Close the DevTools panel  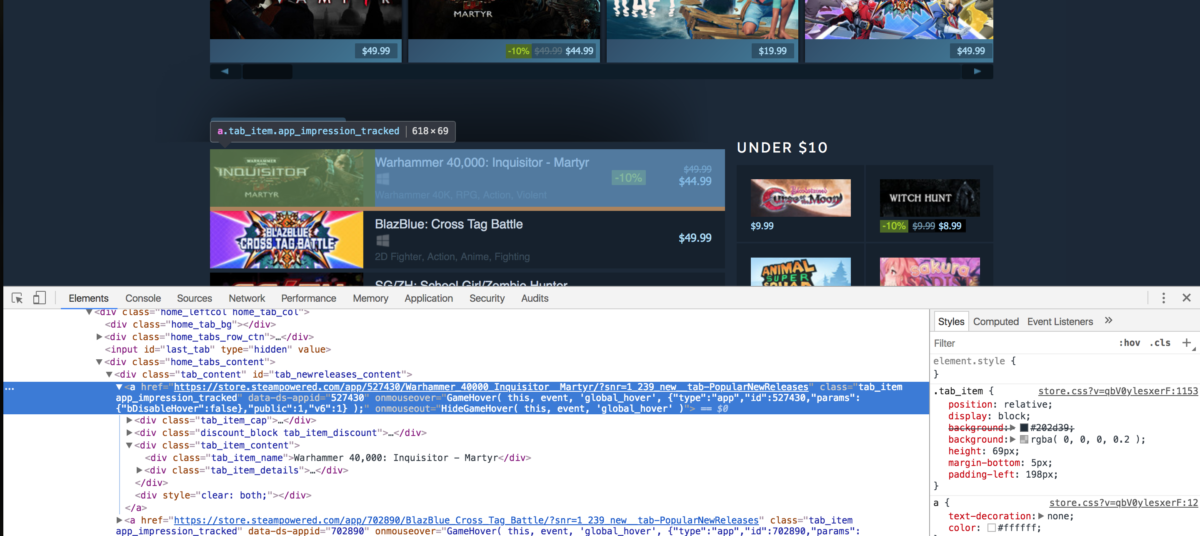tap(1186, 298)
